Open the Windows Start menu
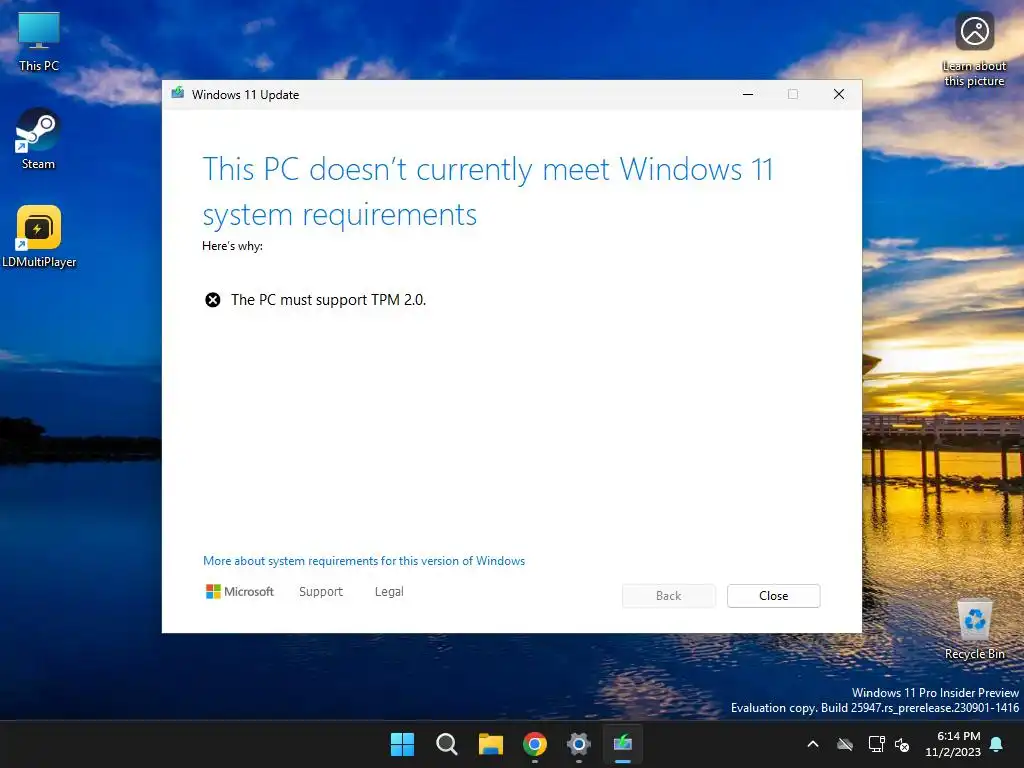 pyautogui.click(x=402, y=744)
